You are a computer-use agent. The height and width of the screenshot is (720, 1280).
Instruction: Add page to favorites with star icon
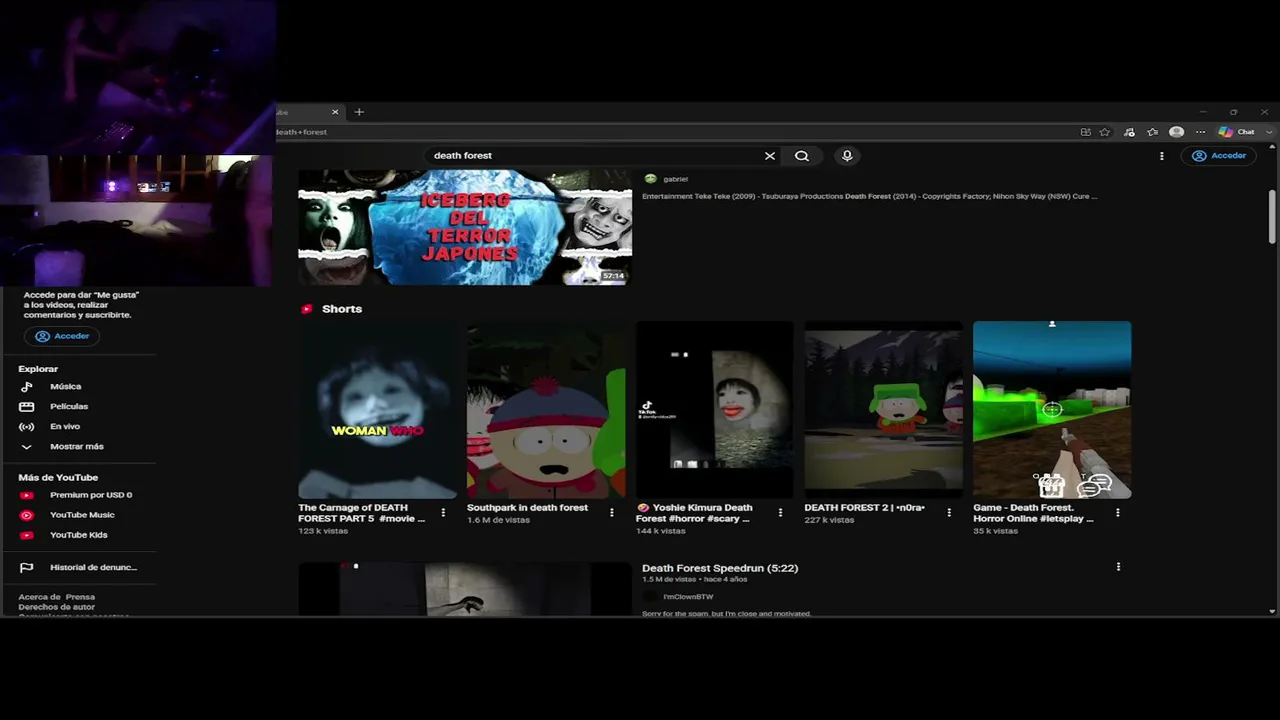pos(1105,132)
